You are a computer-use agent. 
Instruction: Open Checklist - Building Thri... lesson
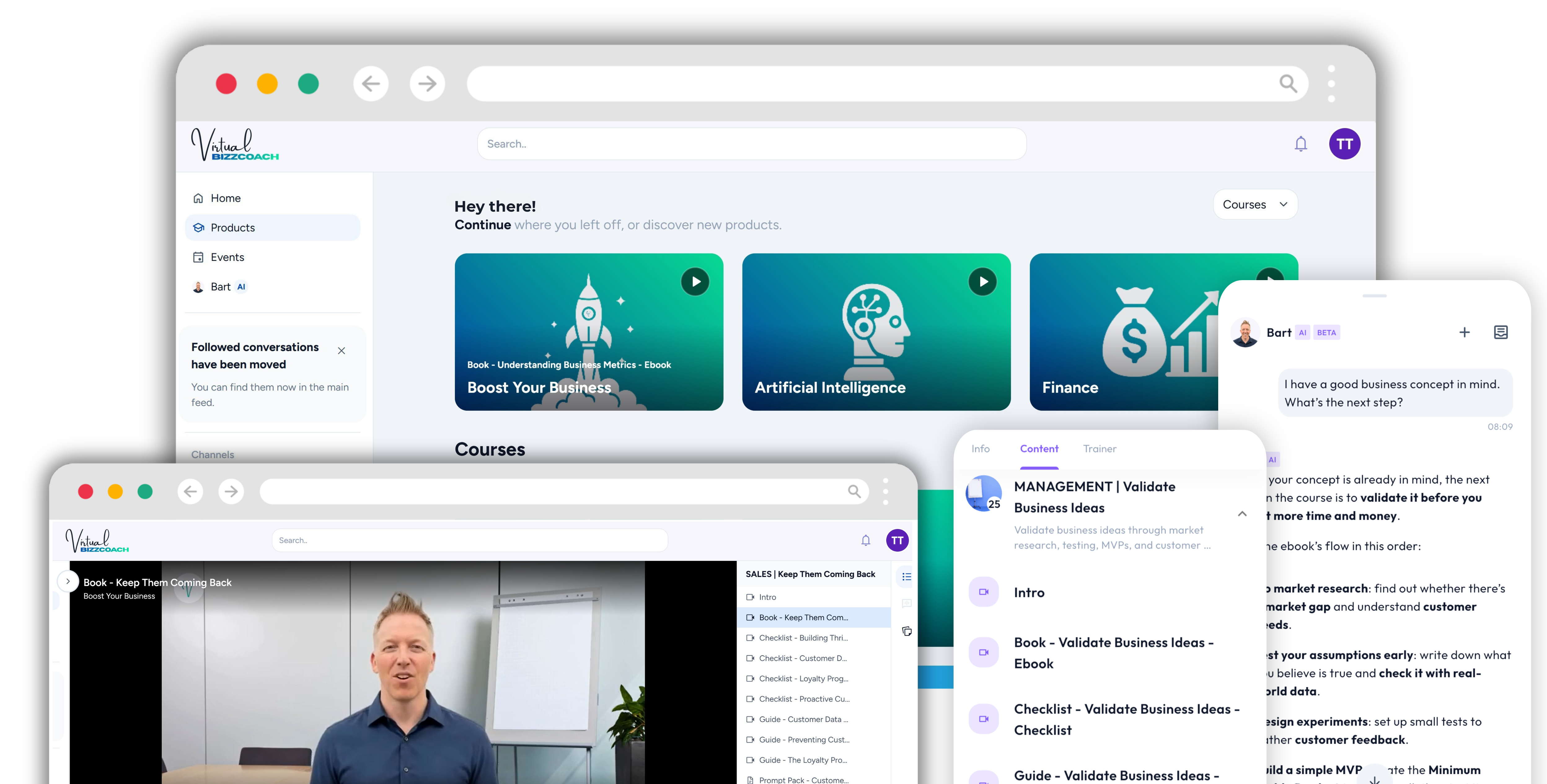coord(814,638)
